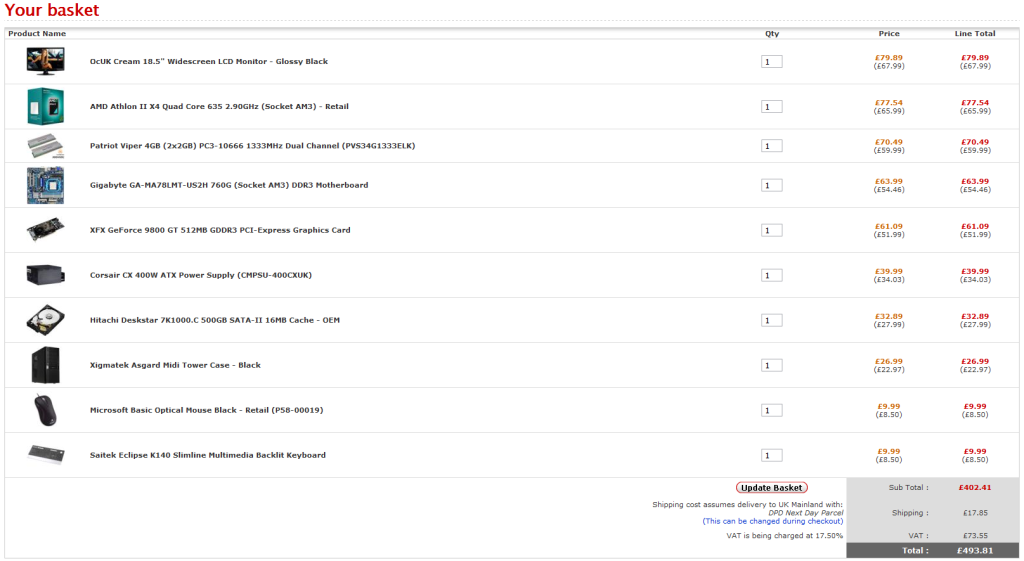The image size is (1024, 561).
Task: Click the Microsoft optical mouse thumbnail
Action: point(45,410)
